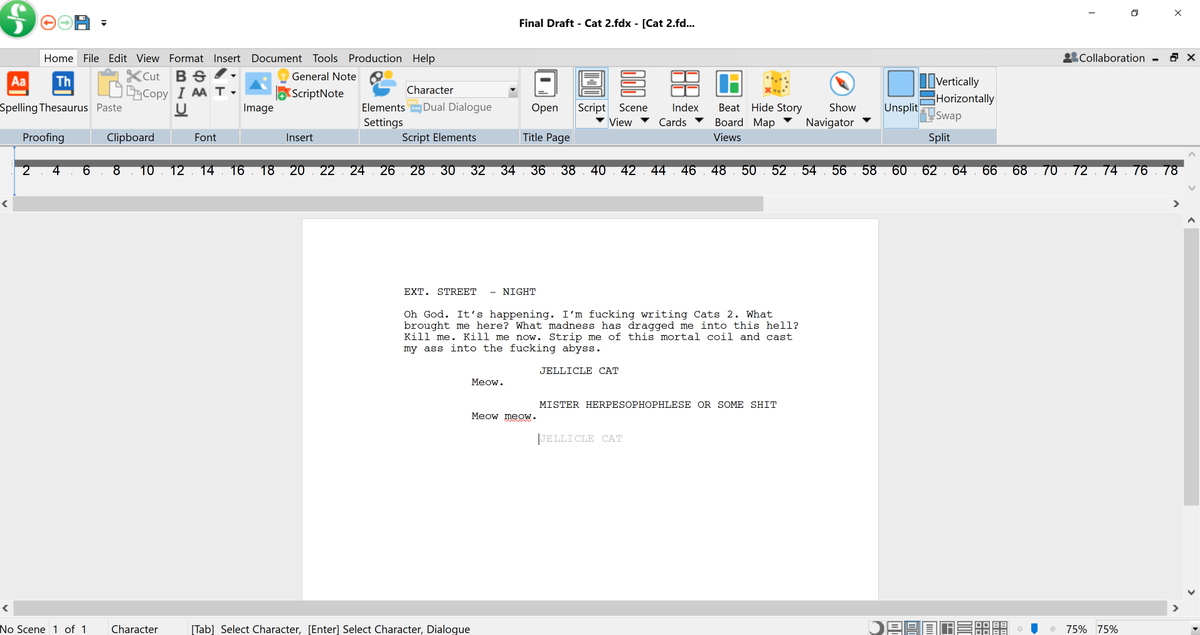
Task: Click the EXT. STREET - NIGHT scene heading
Action: (x=470, y=292)
